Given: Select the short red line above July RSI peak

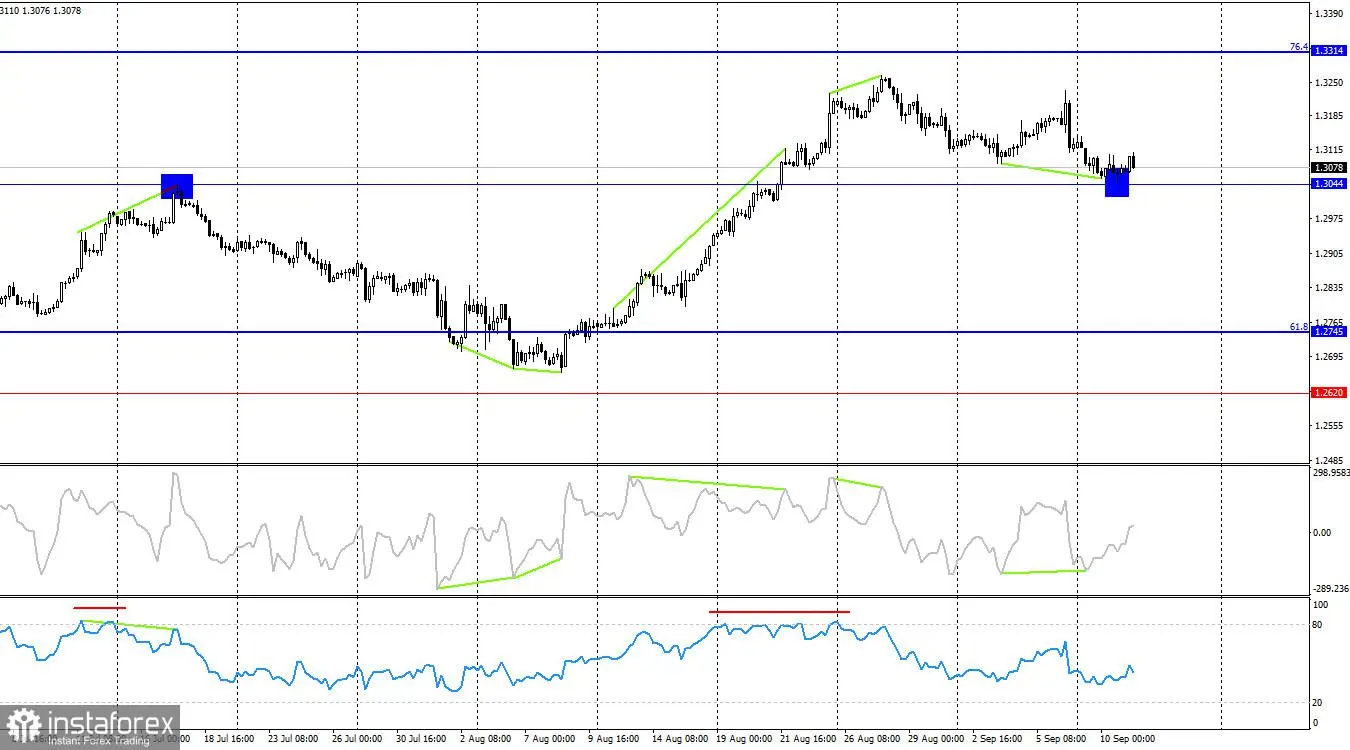Looking at the screenshot, I should click(100, 607).
